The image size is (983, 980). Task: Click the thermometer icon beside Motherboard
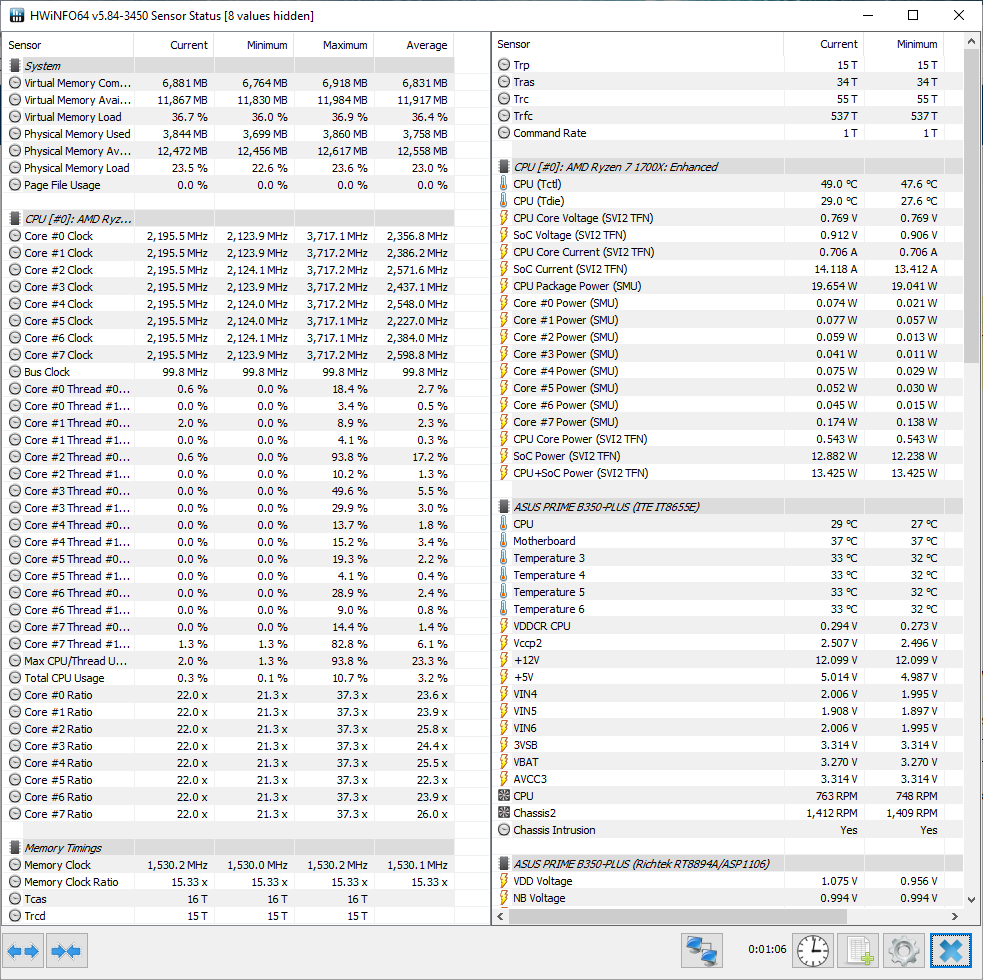(x=503, y=540)
